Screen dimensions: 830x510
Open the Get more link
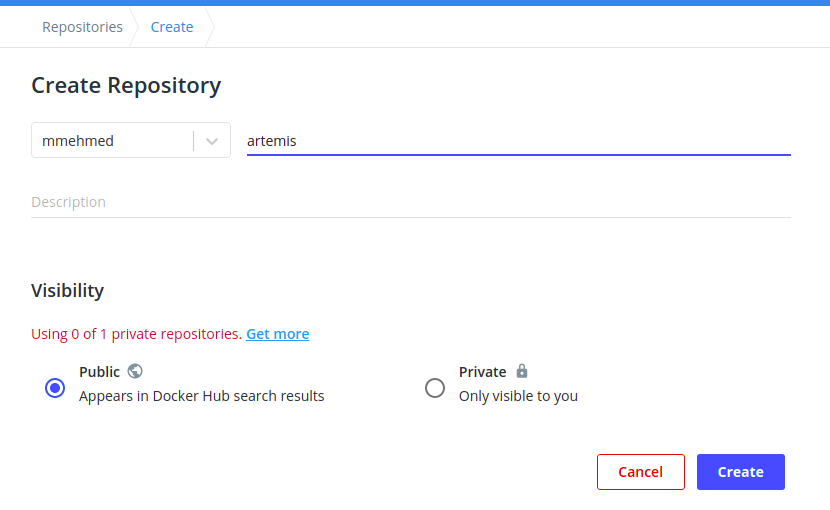pyautogui.click(x=278, y=334)
